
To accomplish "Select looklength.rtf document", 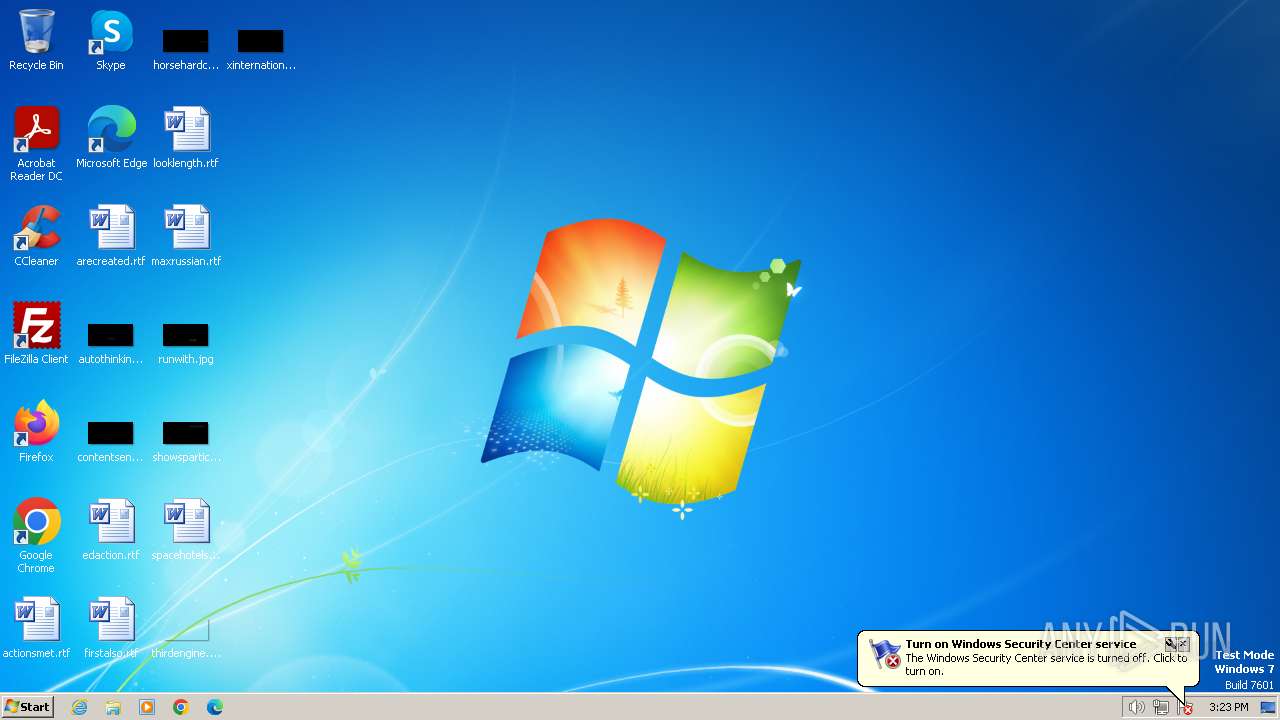I will tap(186, 138).
